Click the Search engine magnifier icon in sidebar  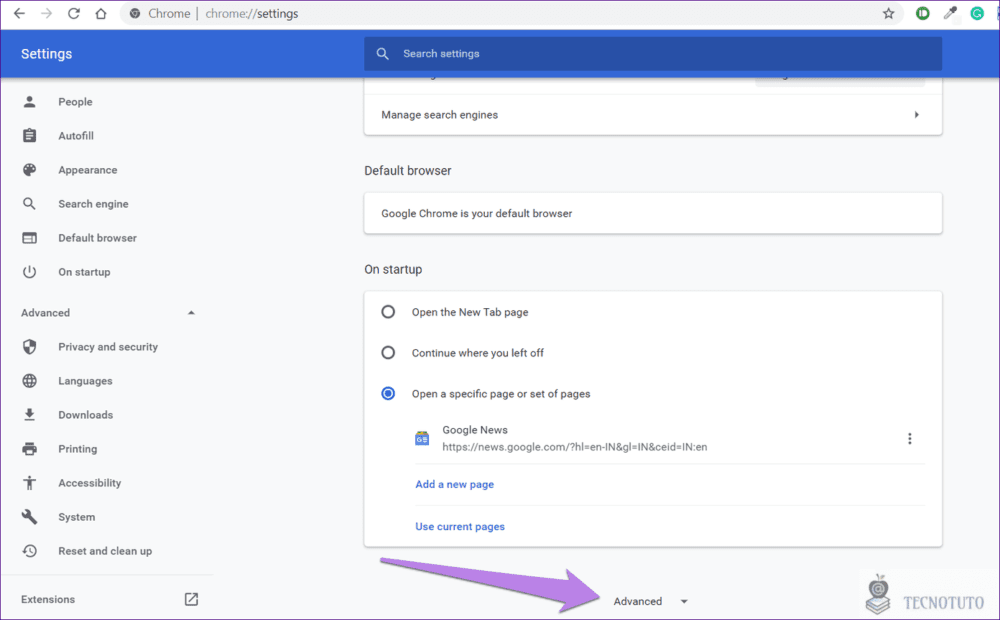click(29, 203)
